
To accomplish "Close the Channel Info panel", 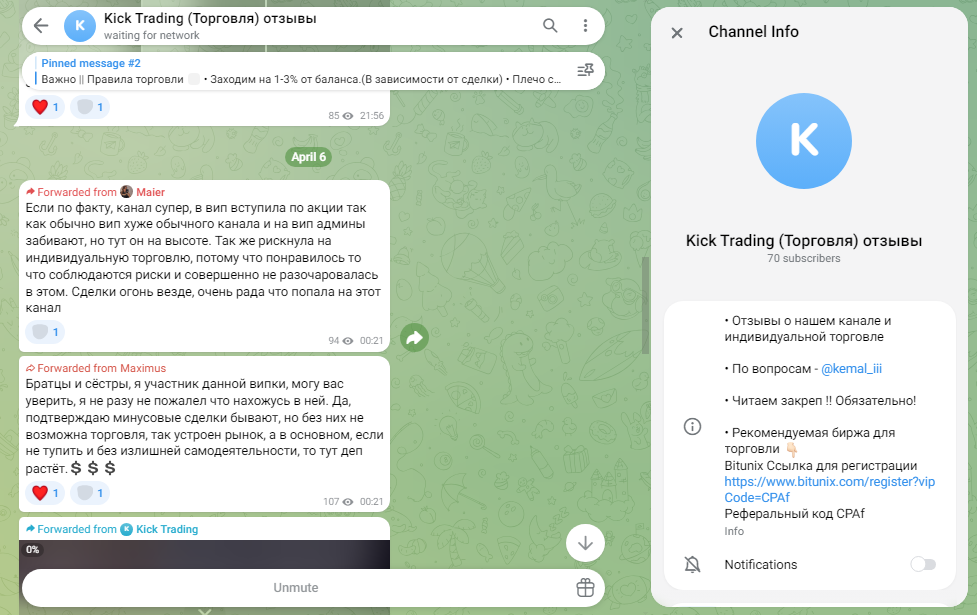I will pos(677,32).
